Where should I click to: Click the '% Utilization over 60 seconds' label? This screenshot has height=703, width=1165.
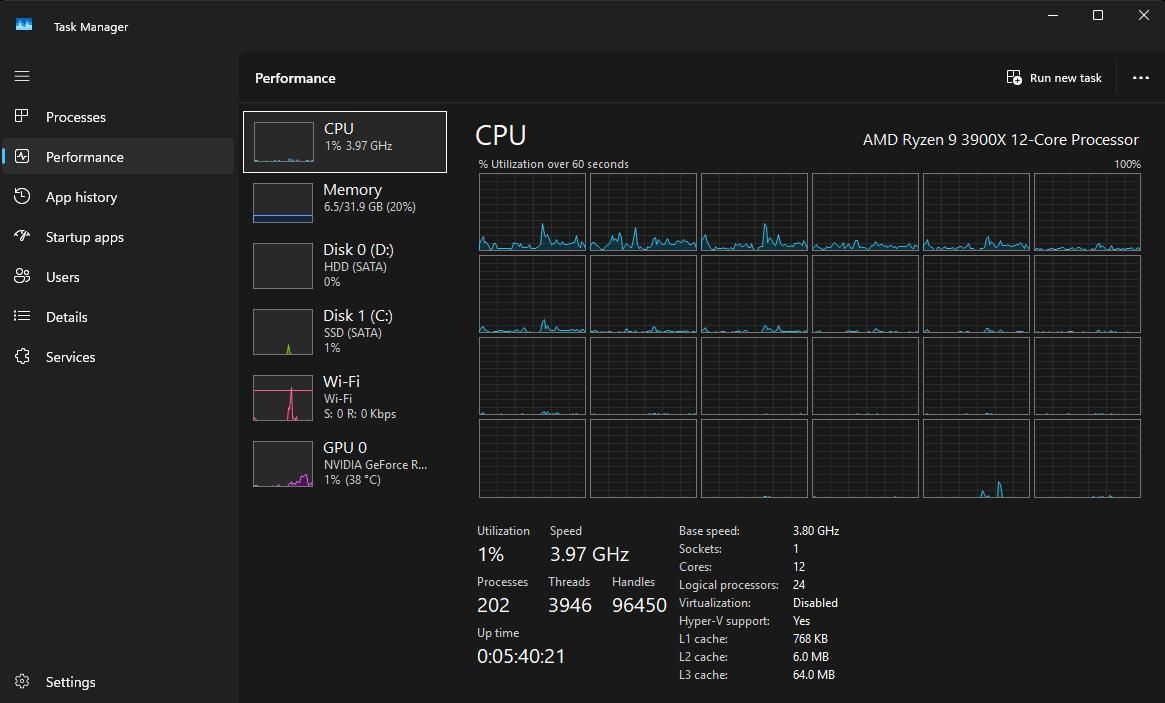(554, 164)
